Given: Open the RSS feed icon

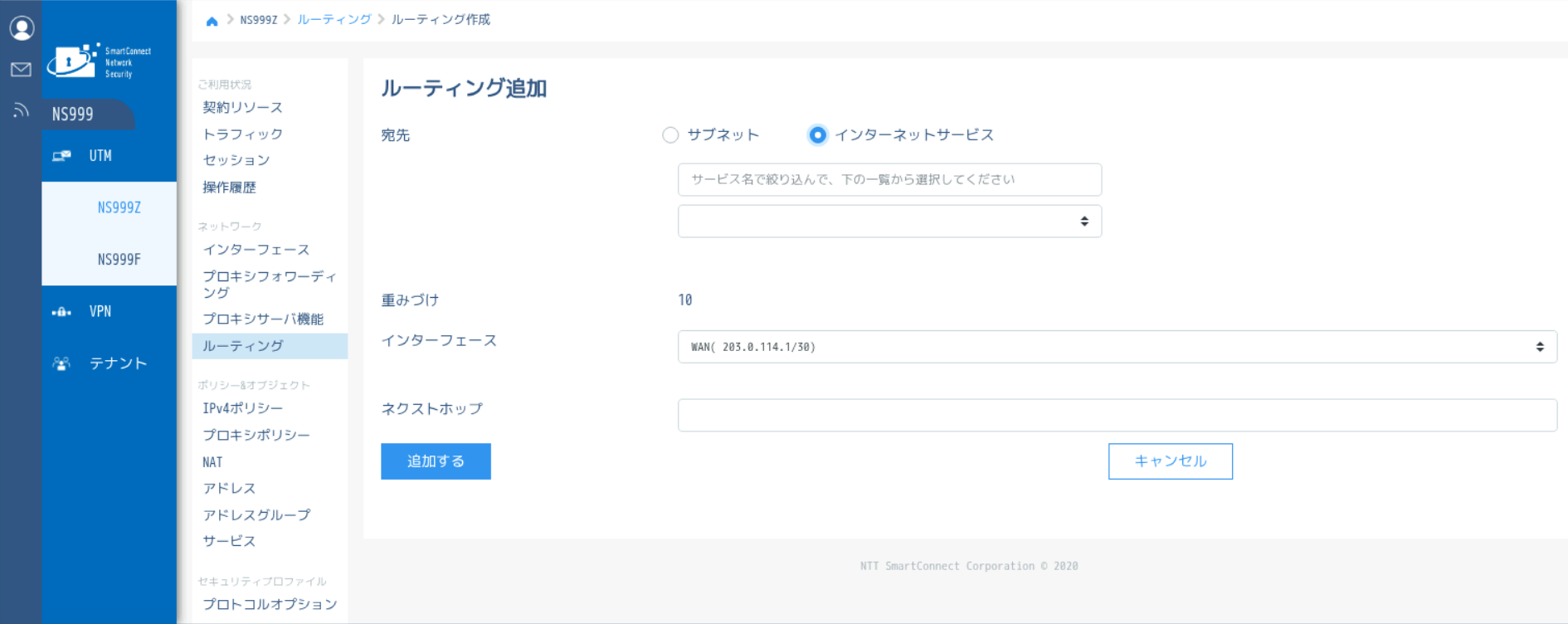Looking at the screenshot, I should (21, 110).
